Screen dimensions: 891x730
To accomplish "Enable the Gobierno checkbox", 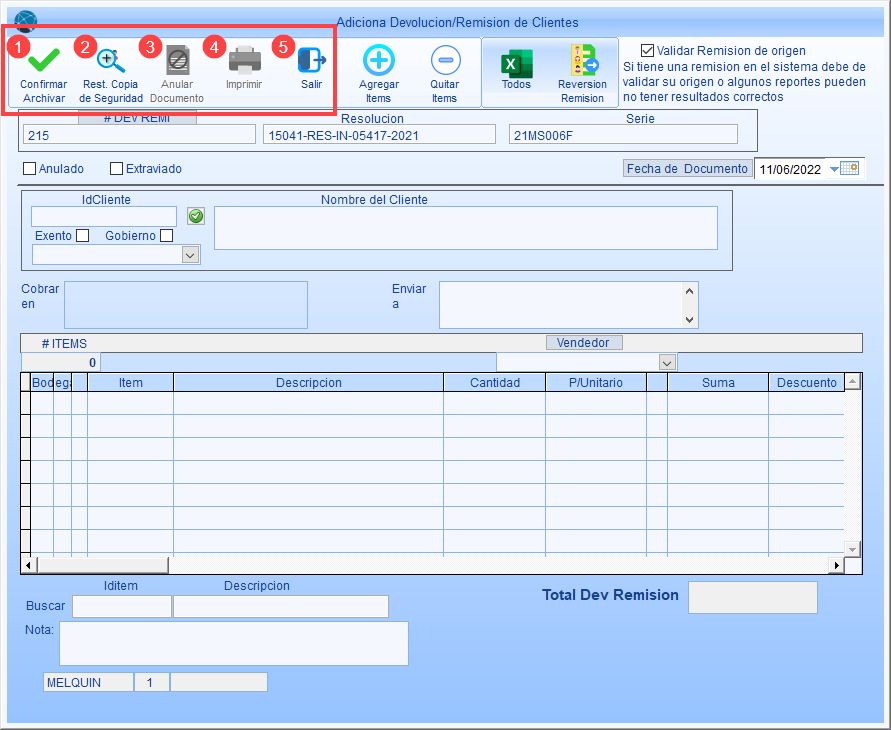I will click(166, 236).
